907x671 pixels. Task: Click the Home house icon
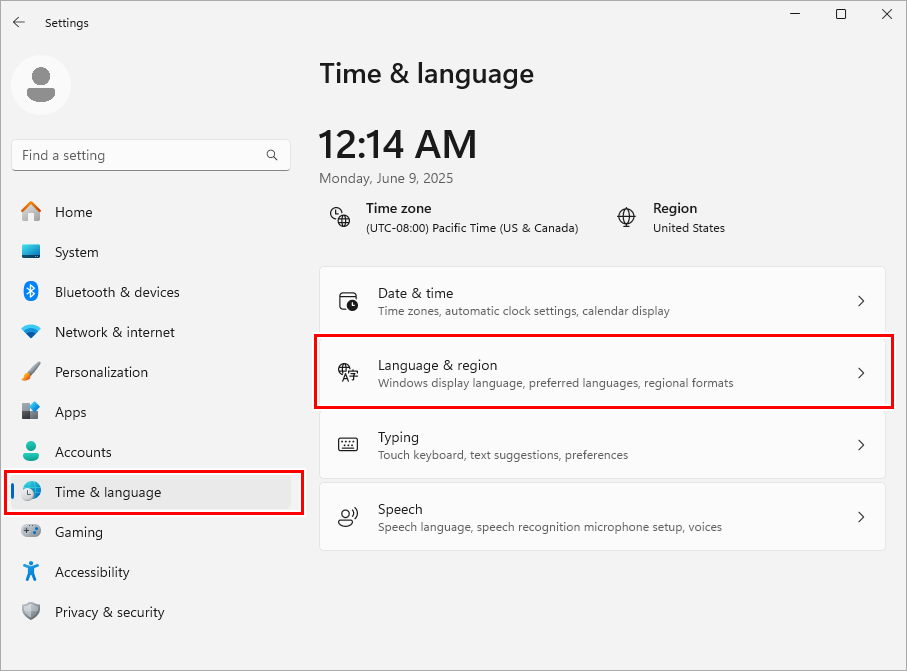(31, 212)
